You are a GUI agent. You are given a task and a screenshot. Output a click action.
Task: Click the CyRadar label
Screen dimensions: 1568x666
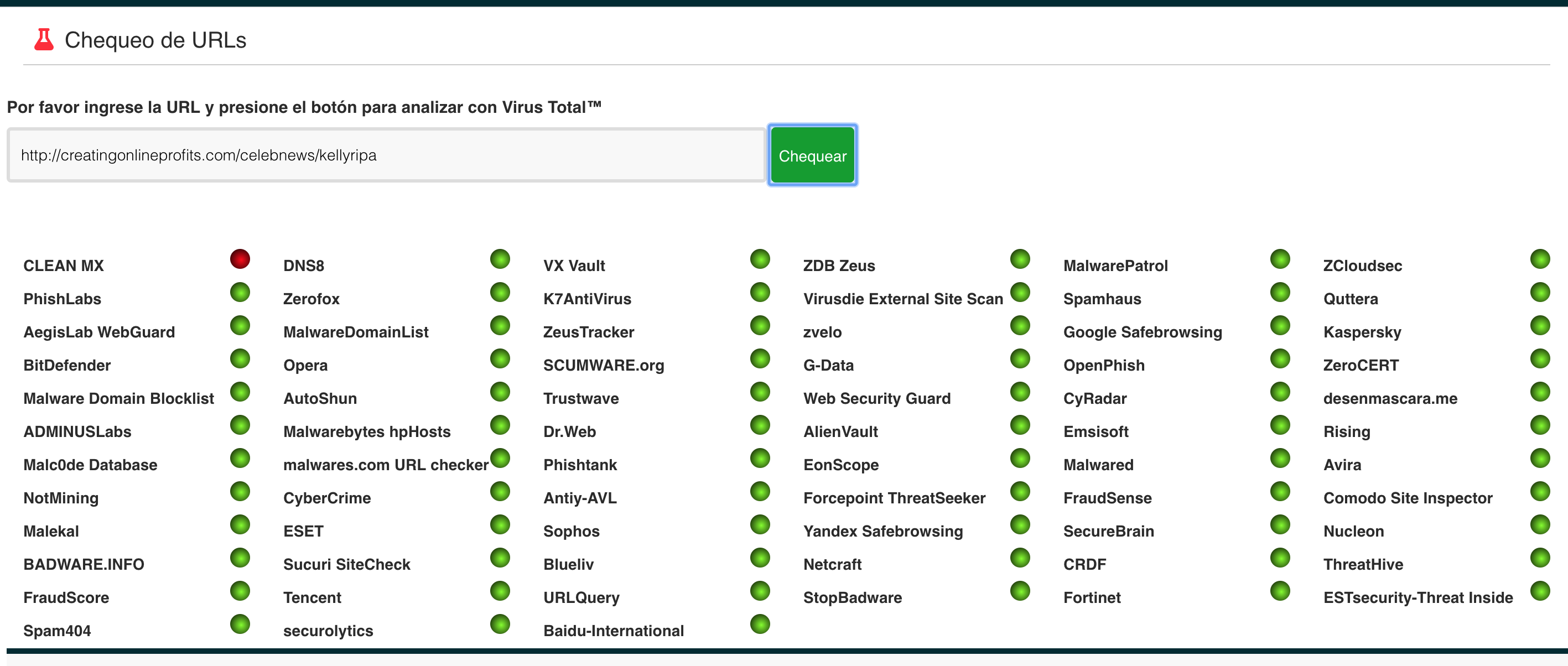(x=1094, y=398)
